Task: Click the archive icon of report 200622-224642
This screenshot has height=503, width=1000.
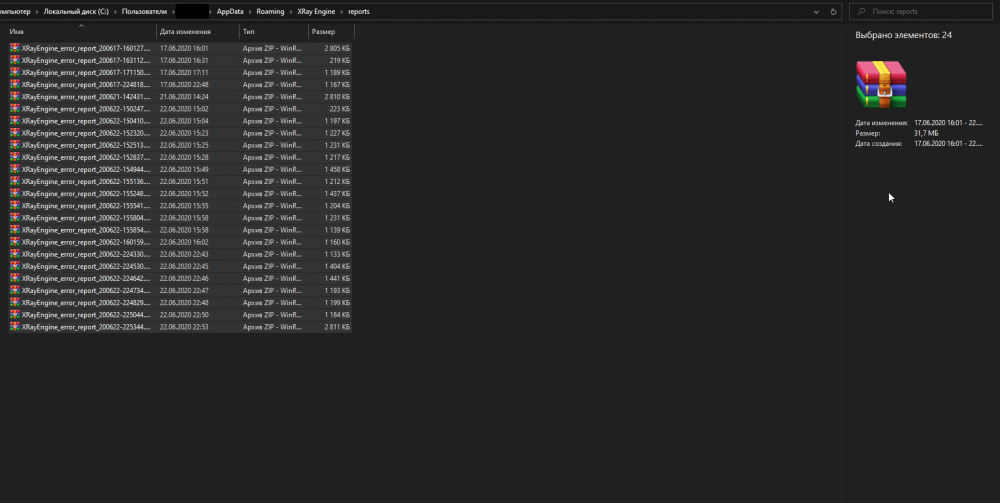Action: [x=15, y=278]
